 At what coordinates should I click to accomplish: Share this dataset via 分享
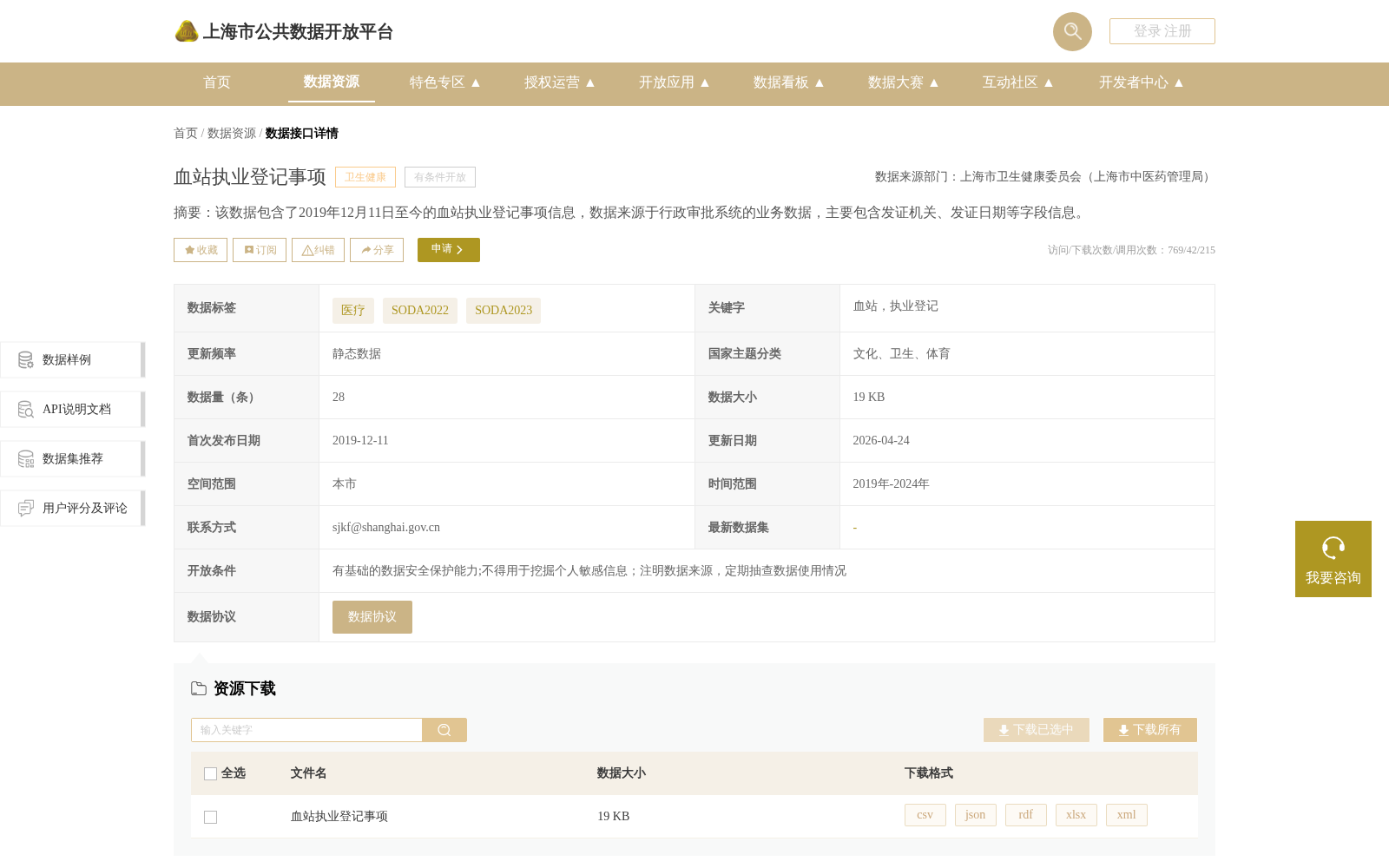coord(377,250)
